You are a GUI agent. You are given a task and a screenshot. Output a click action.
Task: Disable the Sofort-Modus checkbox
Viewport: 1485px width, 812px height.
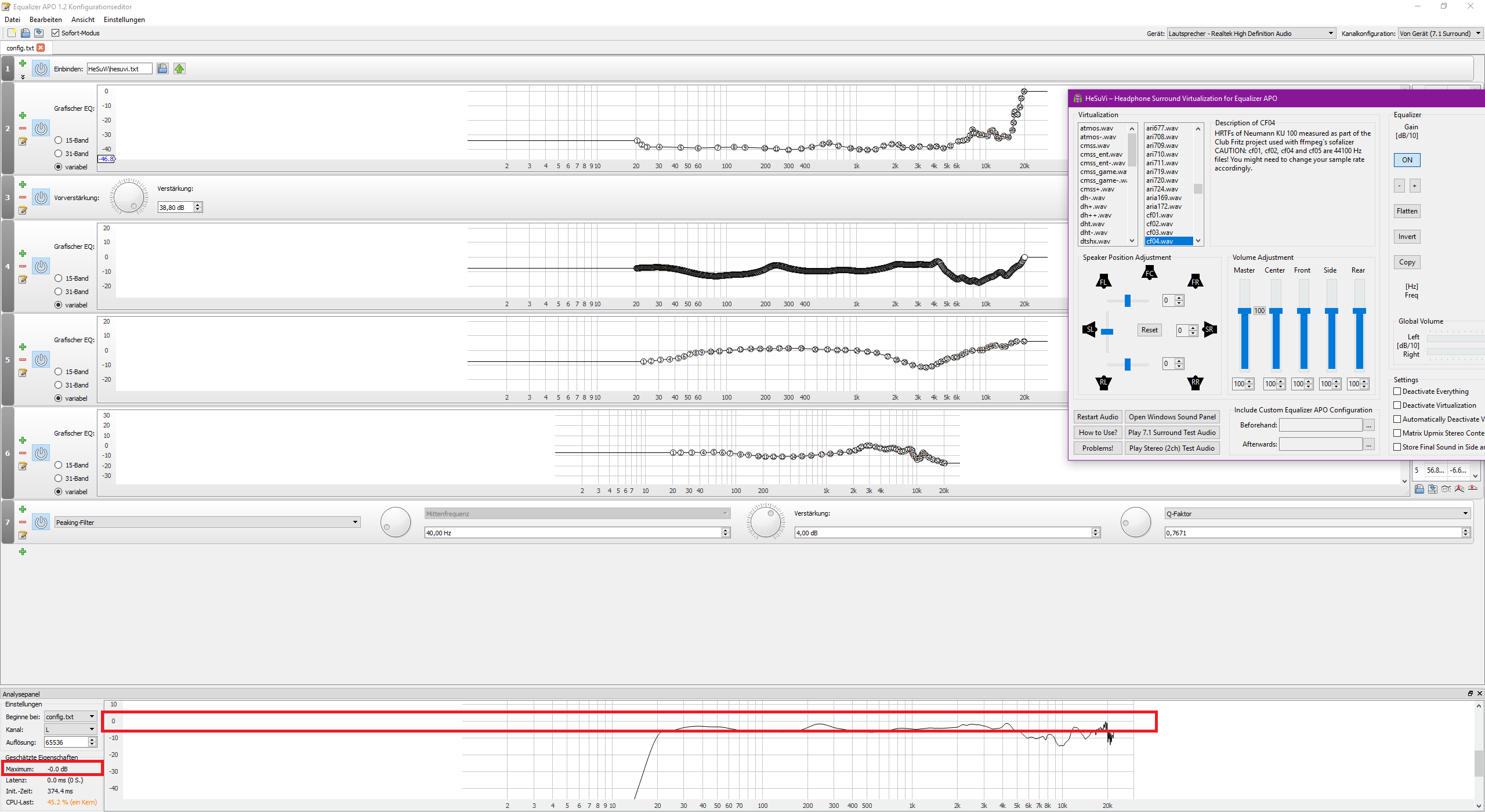[56, 33]
